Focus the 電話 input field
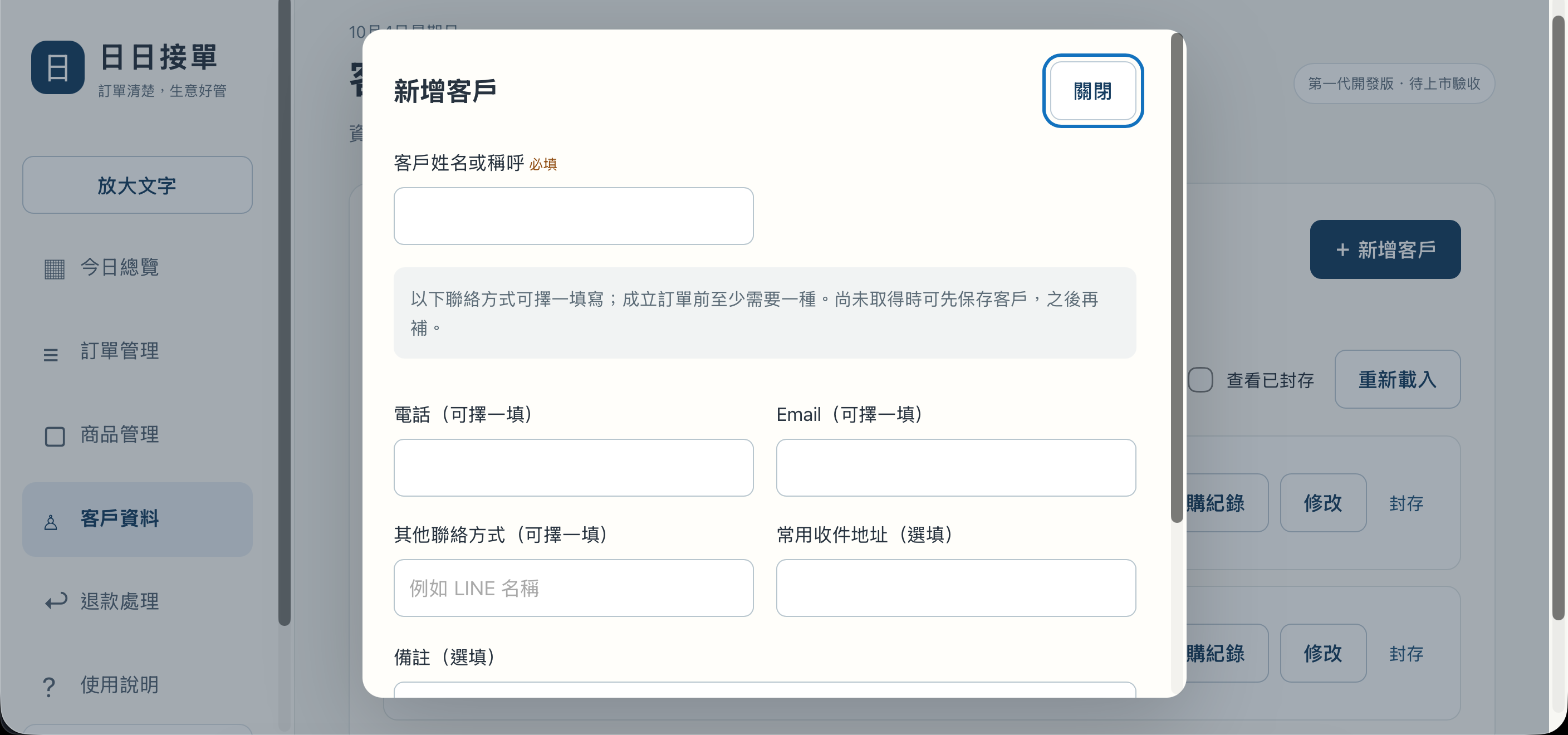Image resolution: width=1568 pixels, height=735 pixels. point(574,467)
